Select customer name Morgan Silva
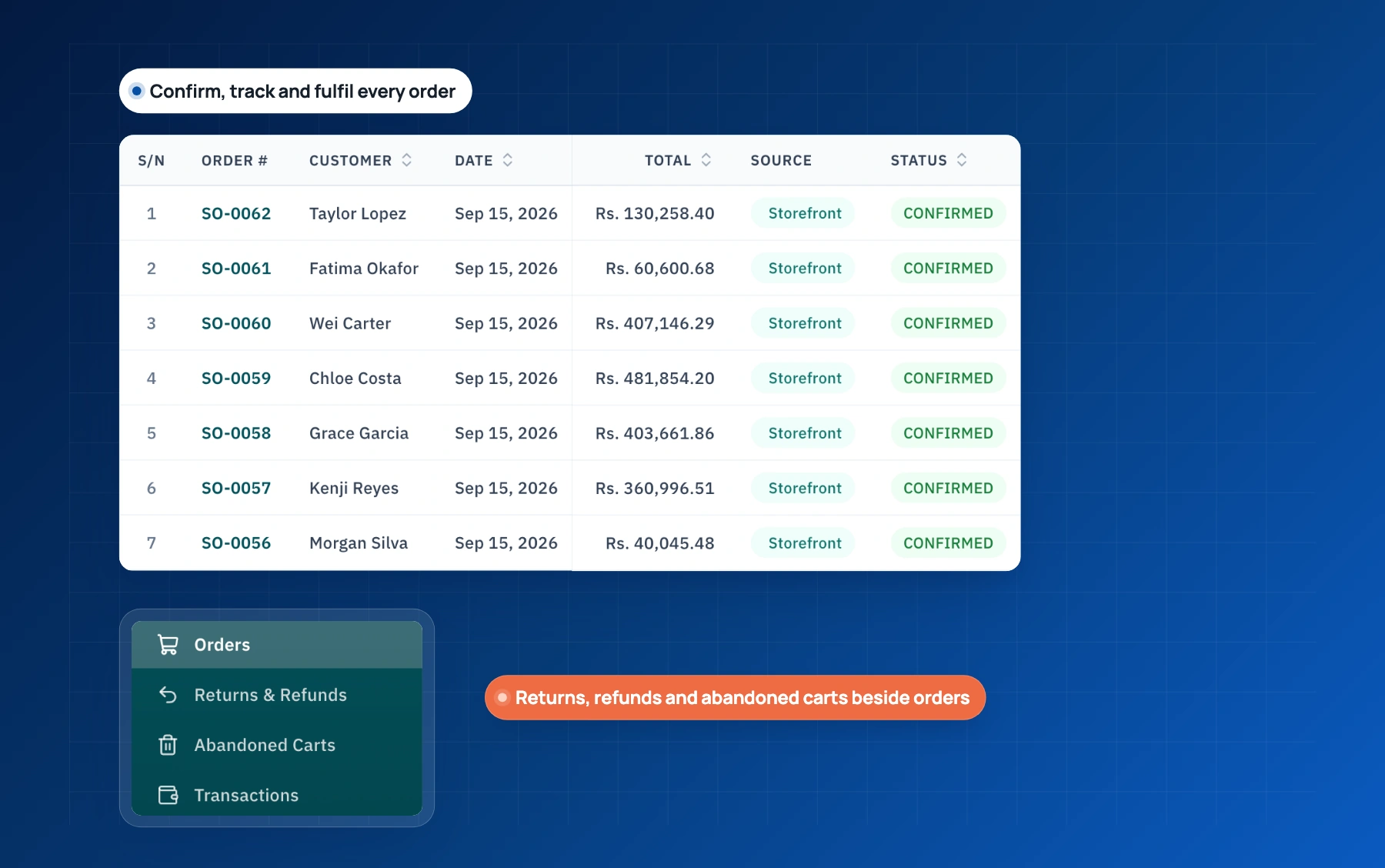Screen dimensions: 1385x868 [x=359, y=543]
